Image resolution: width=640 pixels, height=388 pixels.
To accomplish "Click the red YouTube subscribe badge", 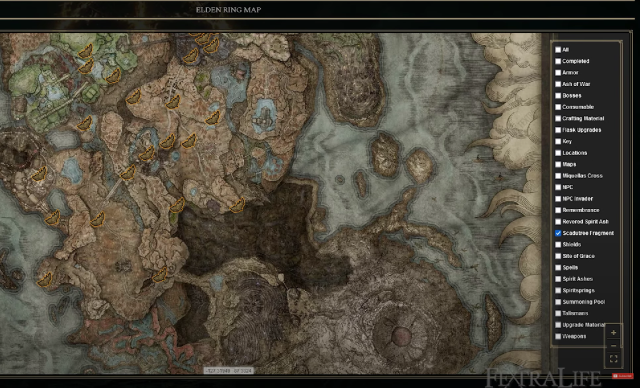I will click(x=622, y=376).
